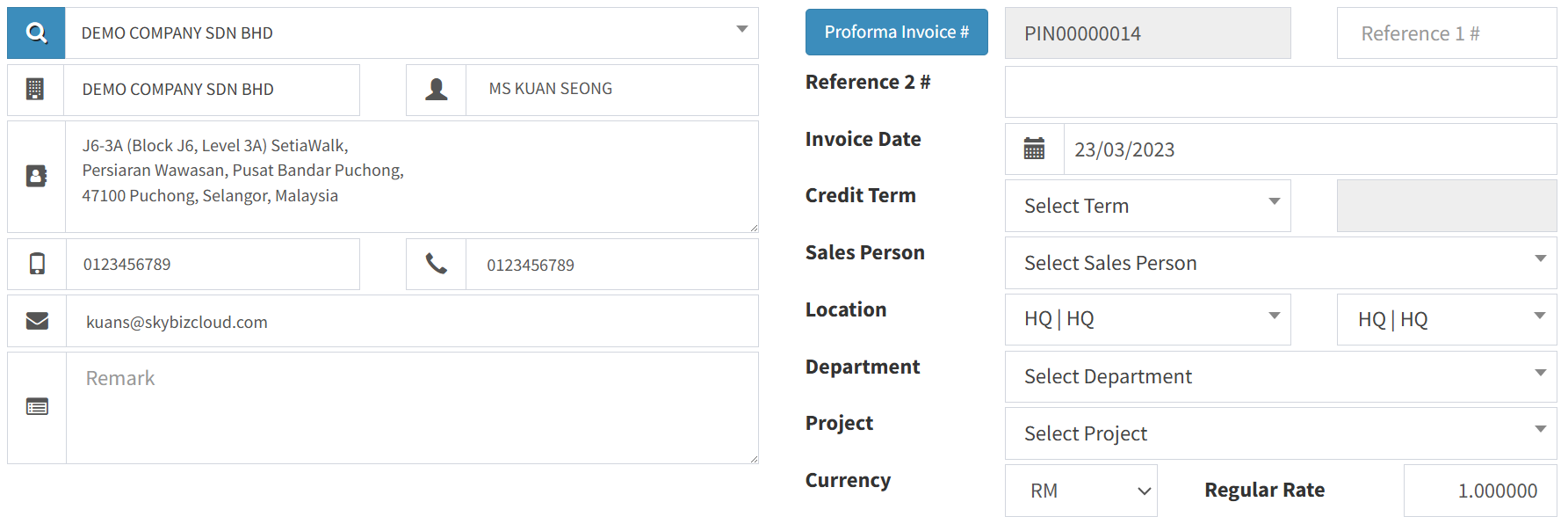
Task: Click the telephone handset icon
Action: tap(436, 264)
